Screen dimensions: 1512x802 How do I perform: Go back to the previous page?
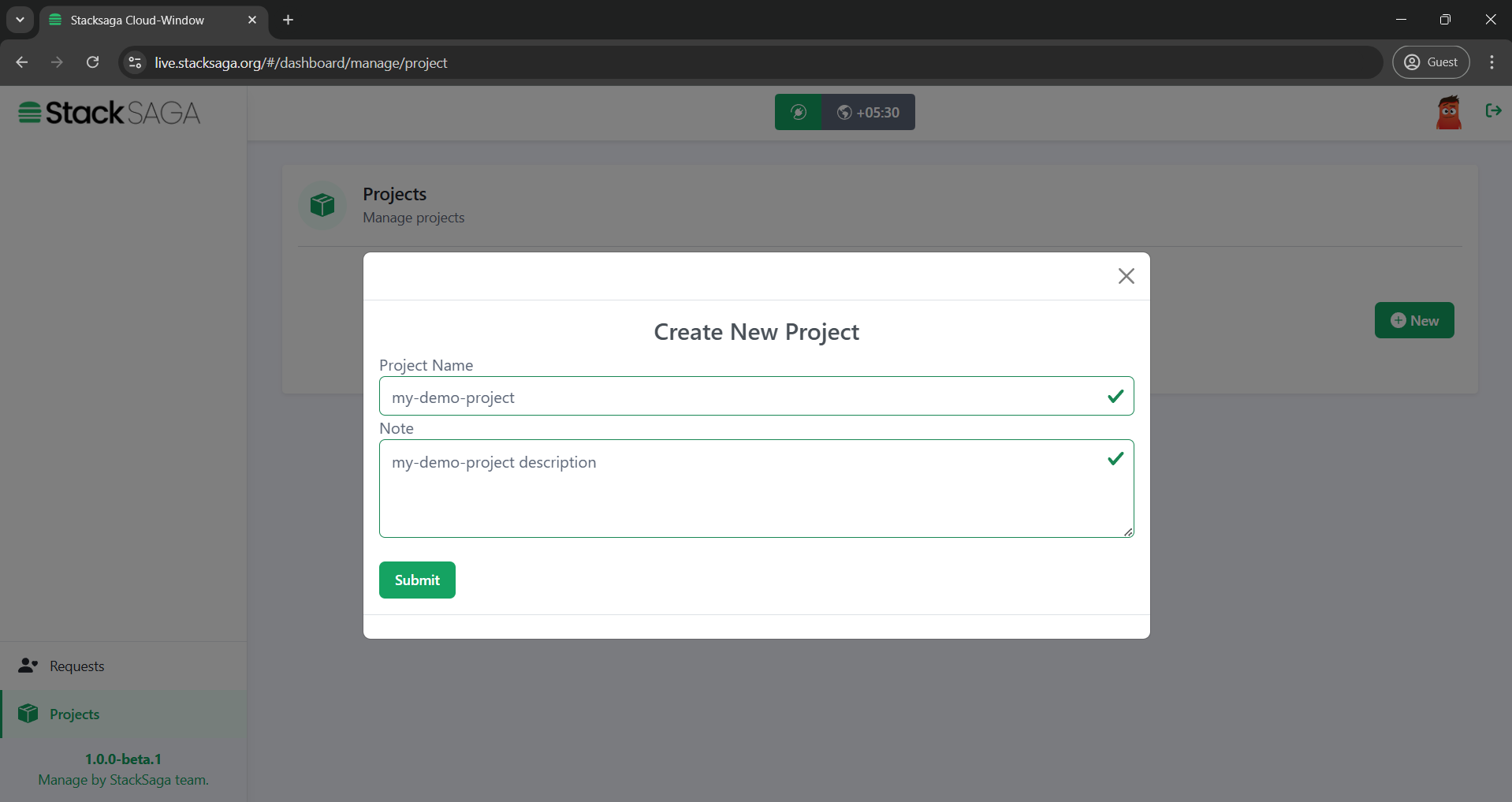pos(22,62)
